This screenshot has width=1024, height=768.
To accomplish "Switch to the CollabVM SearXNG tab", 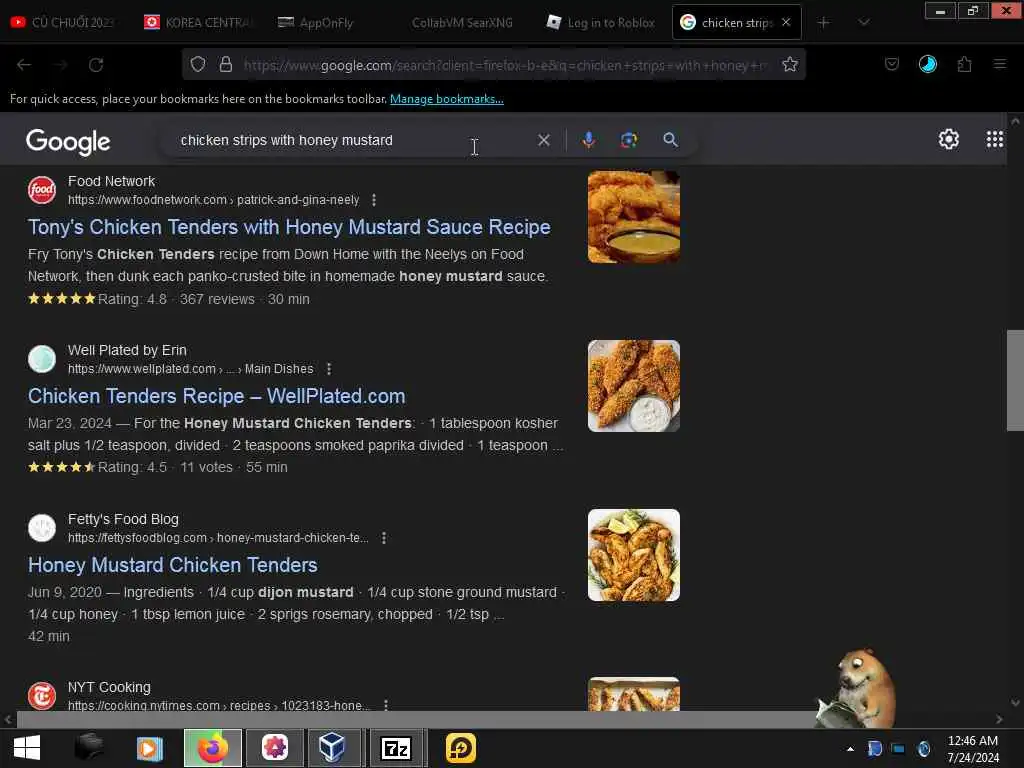I will pyautogui.click(x=461, y=22).
